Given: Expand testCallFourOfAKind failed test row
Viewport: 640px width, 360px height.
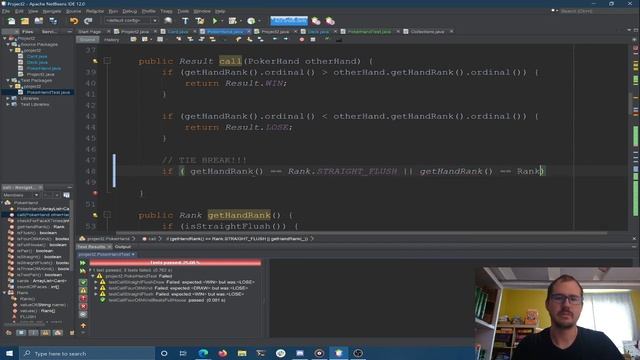Looking at the screenshot, I should click(96, 288).
